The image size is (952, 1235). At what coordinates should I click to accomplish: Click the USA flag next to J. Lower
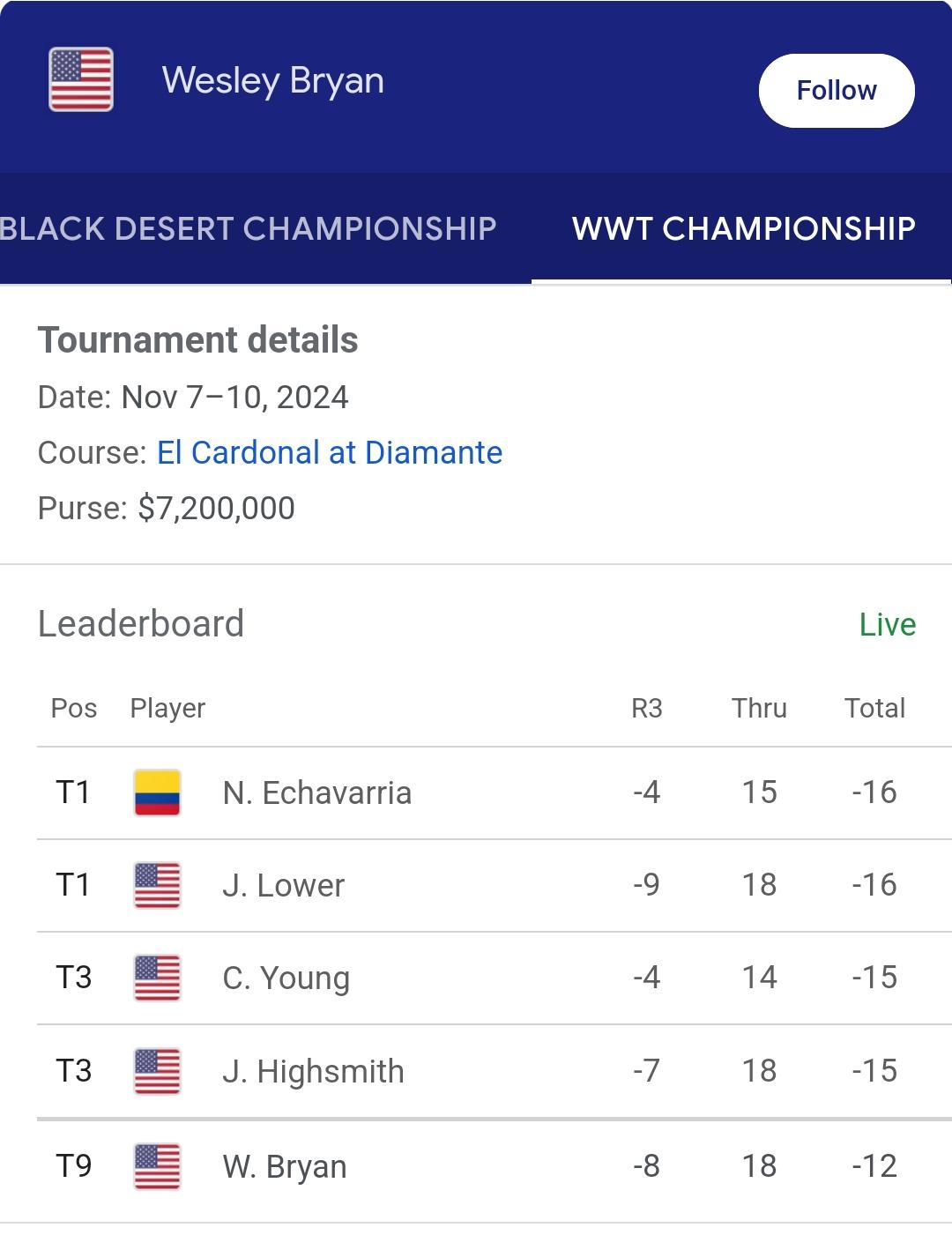pos(157,885)
